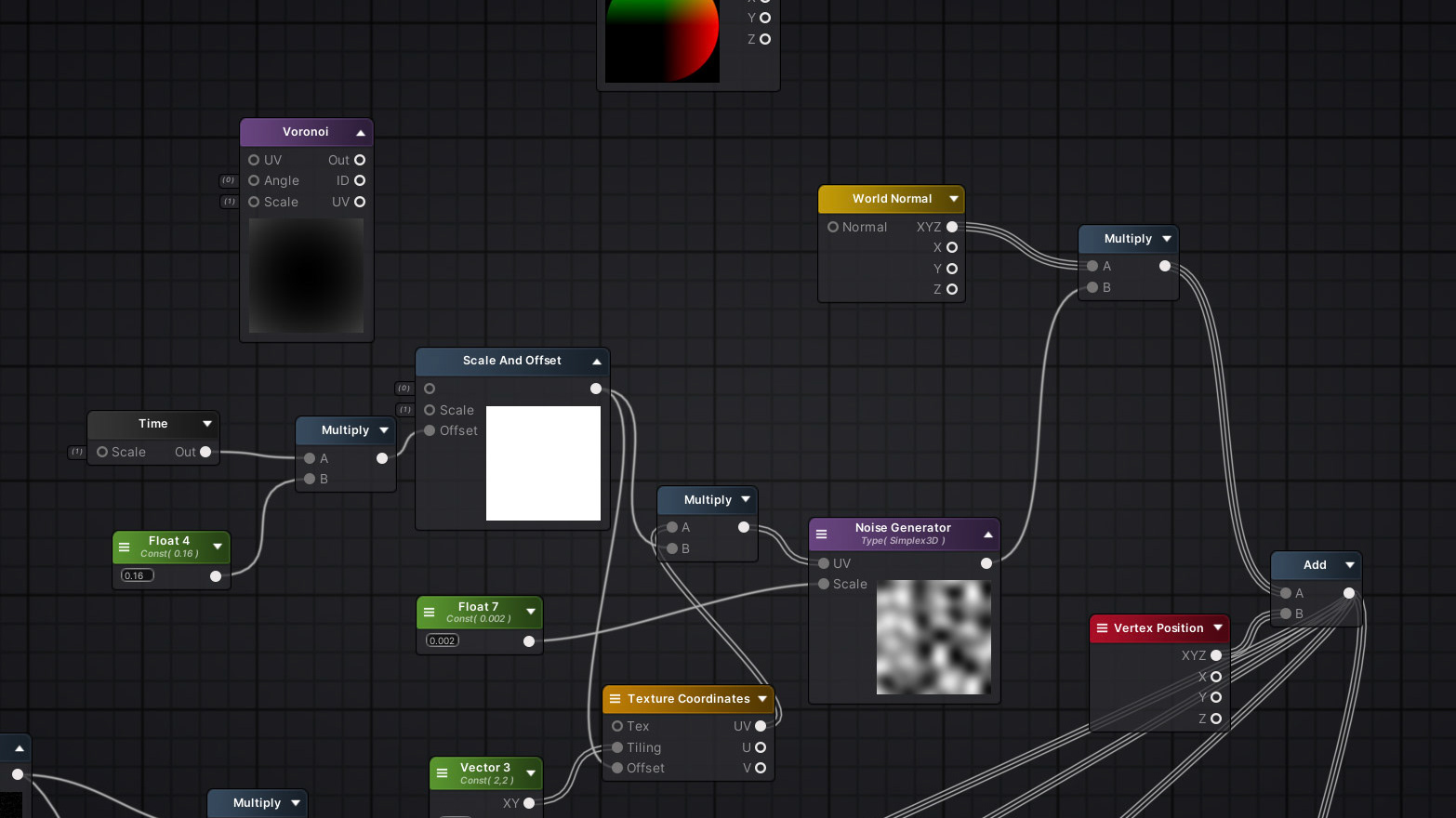Click the Noise Generator output port
The width and height of the screenshot is (1456, 818).
986,563
